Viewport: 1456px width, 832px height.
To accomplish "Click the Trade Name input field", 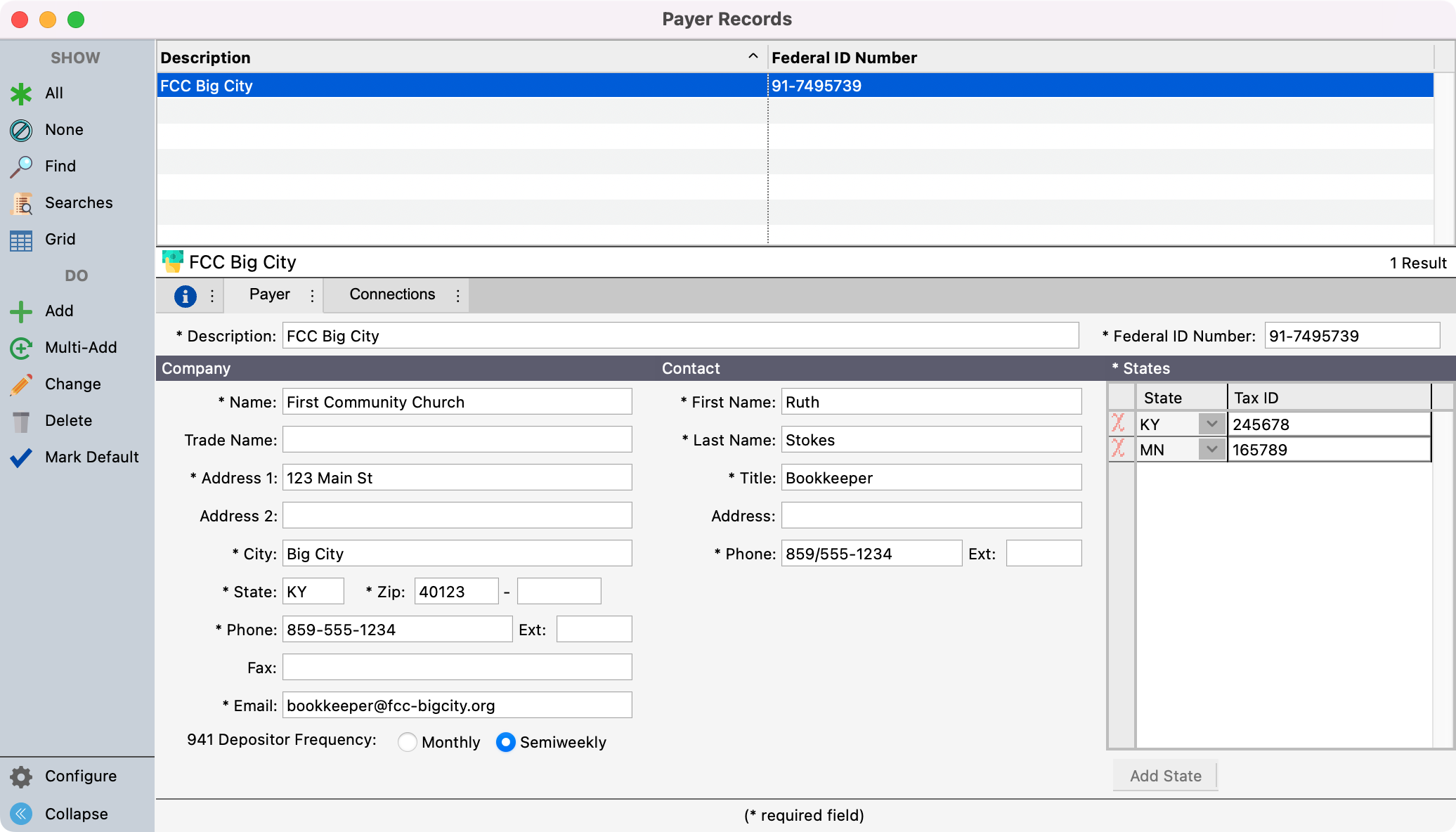I will pos(457,440).
